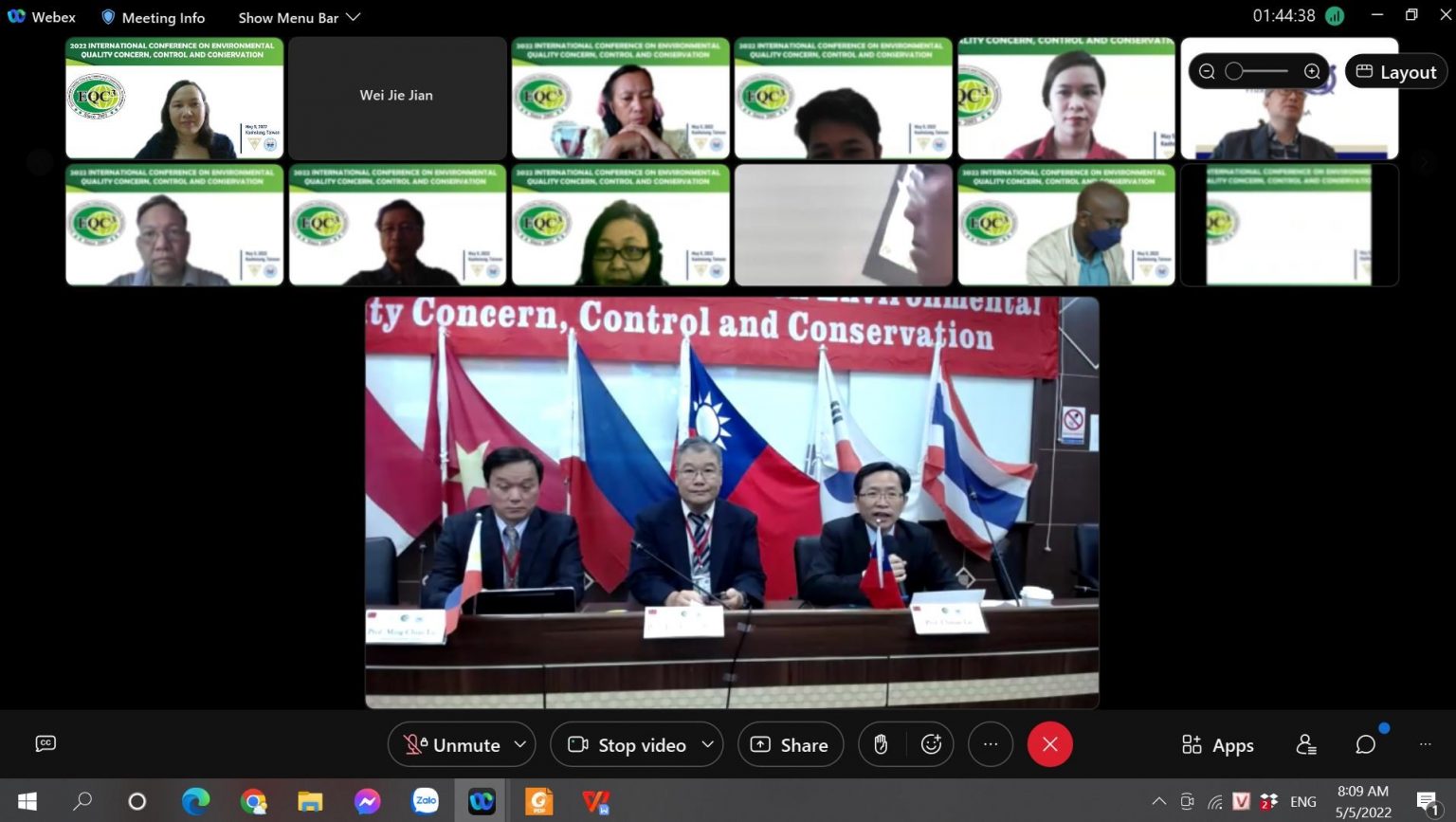This screenshot has width=1456, height=822.
Task: Expand audio options arrow next to Unmute
Action: tap(520, 745)
